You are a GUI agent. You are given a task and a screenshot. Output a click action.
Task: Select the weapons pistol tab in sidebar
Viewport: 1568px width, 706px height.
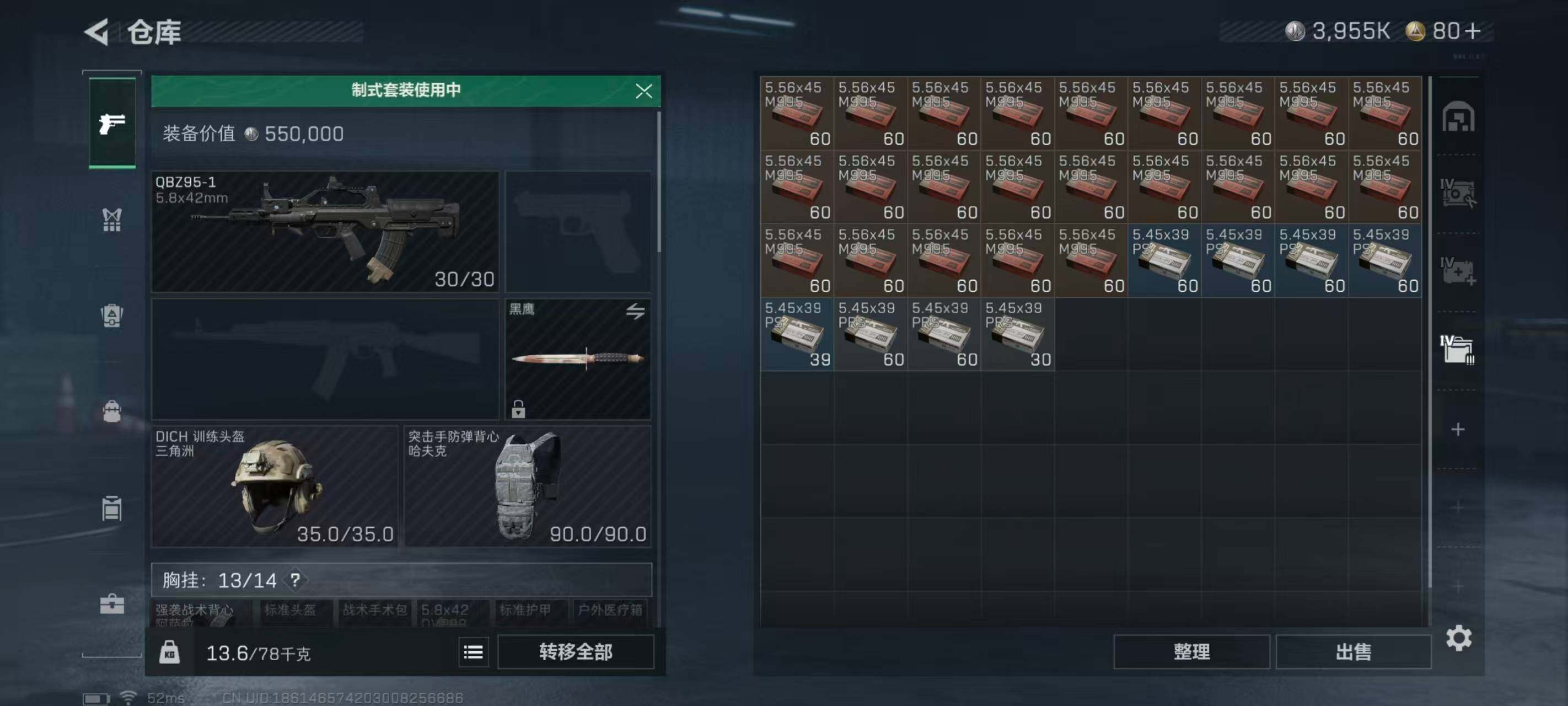pos(112,123)
